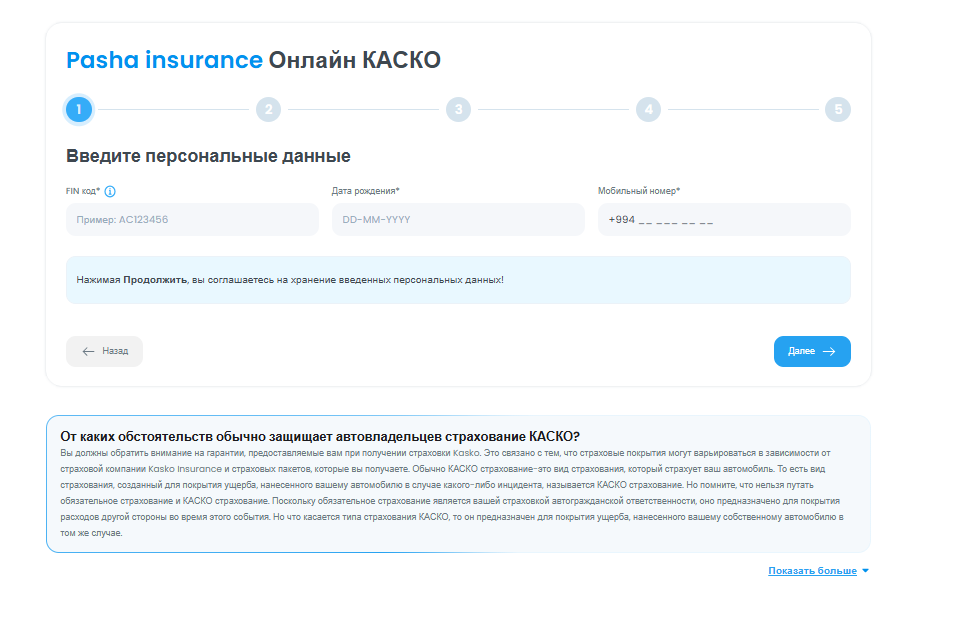Focus the FIN код input field
This screenshot has width=962, height=619.
[192, 220]
